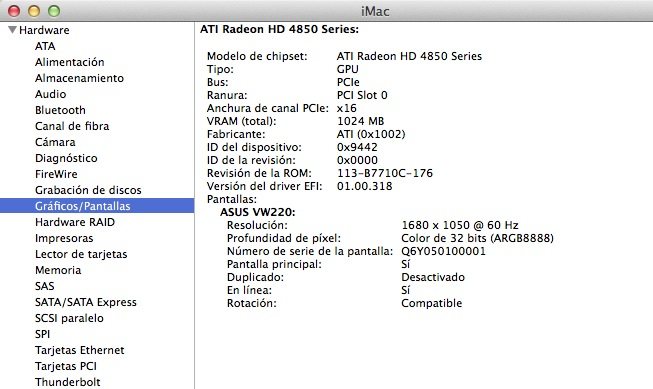Click the Pantalla principal label
Image resolution: width=653 pixels, height=389 pixels.
point(274,264)
